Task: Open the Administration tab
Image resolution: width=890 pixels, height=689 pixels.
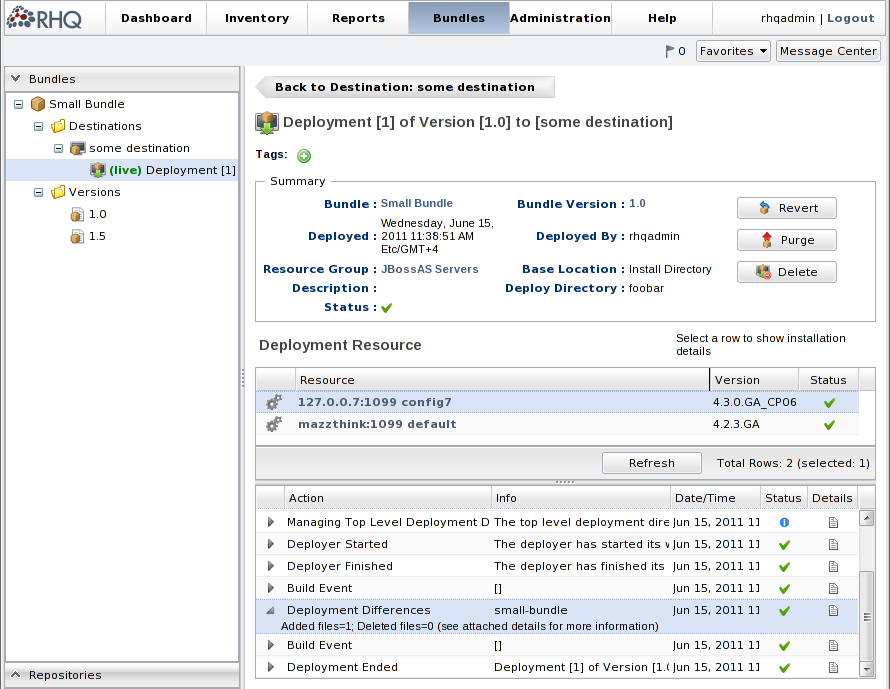Action: pyautogui.click(x=560, y=18)
